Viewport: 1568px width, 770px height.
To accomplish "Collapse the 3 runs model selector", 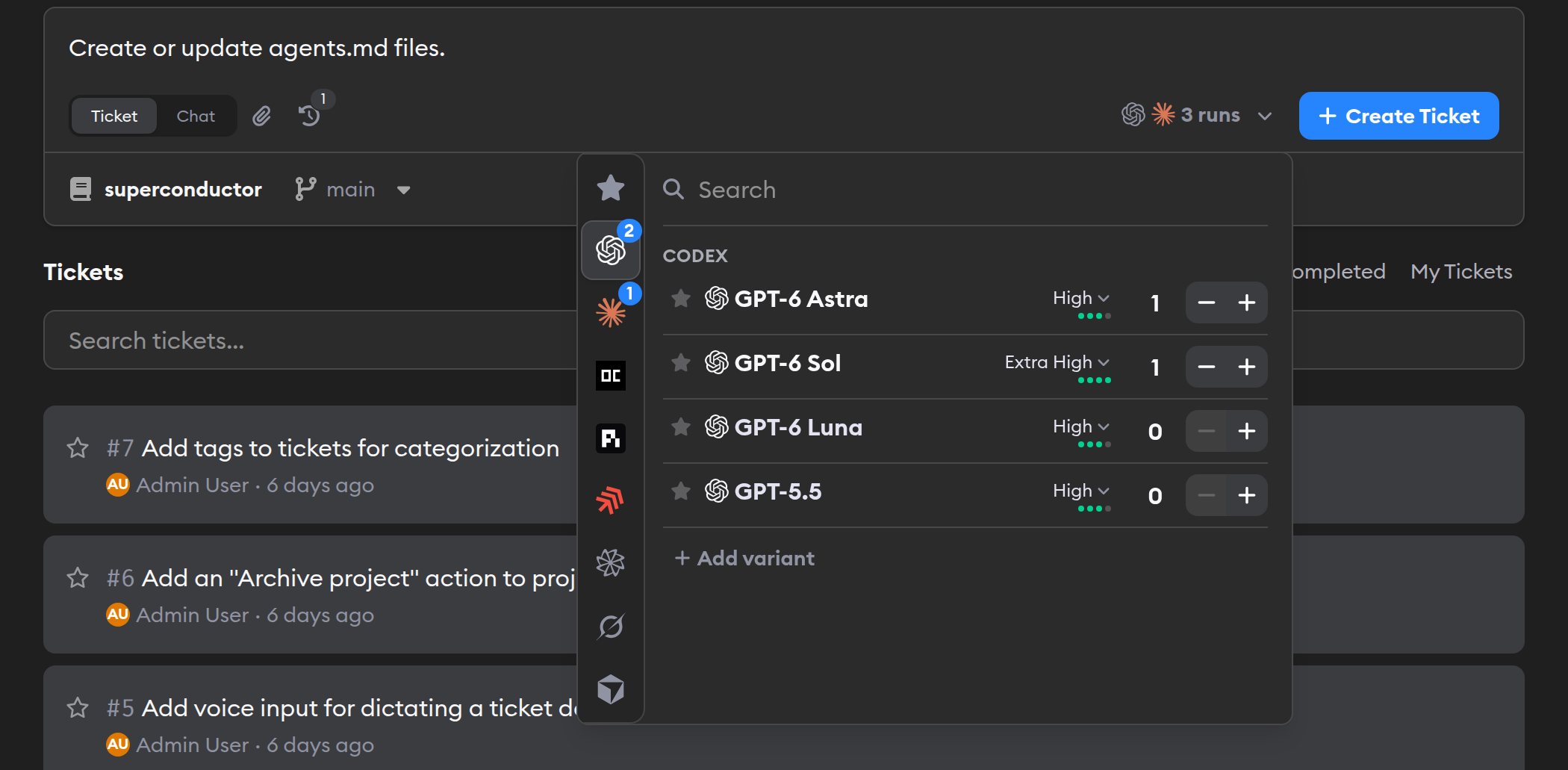I will pos(1197,115).
